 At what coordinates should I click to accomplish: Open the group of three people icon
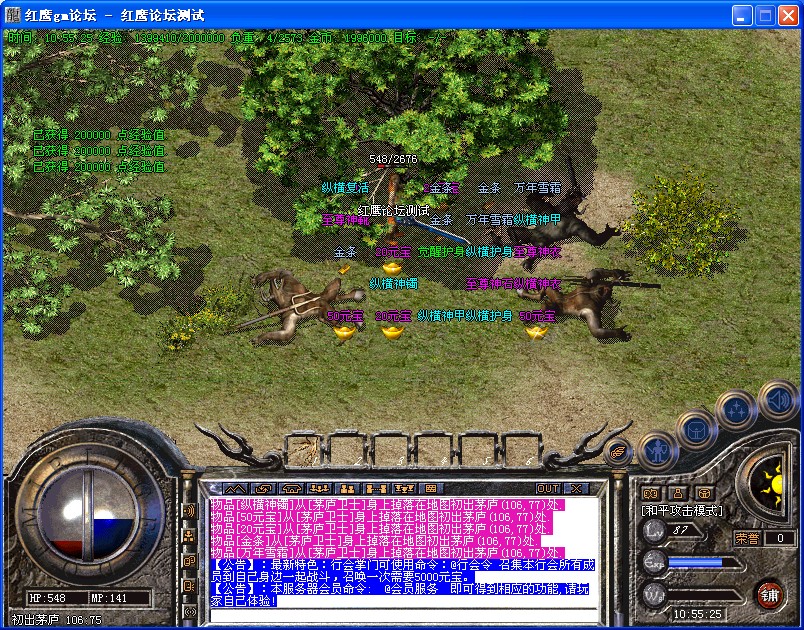click(320, 489)
